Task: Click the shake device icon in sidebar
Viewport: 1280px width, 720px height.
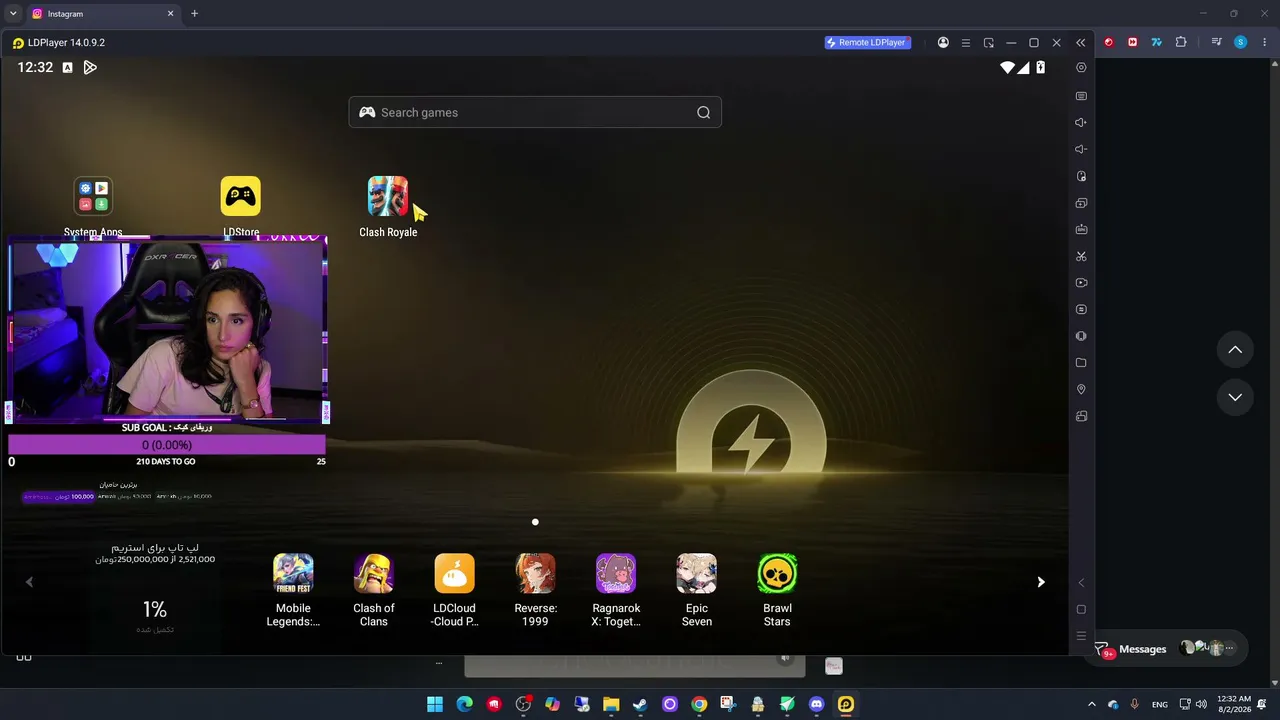Action: coord(1081,336)
